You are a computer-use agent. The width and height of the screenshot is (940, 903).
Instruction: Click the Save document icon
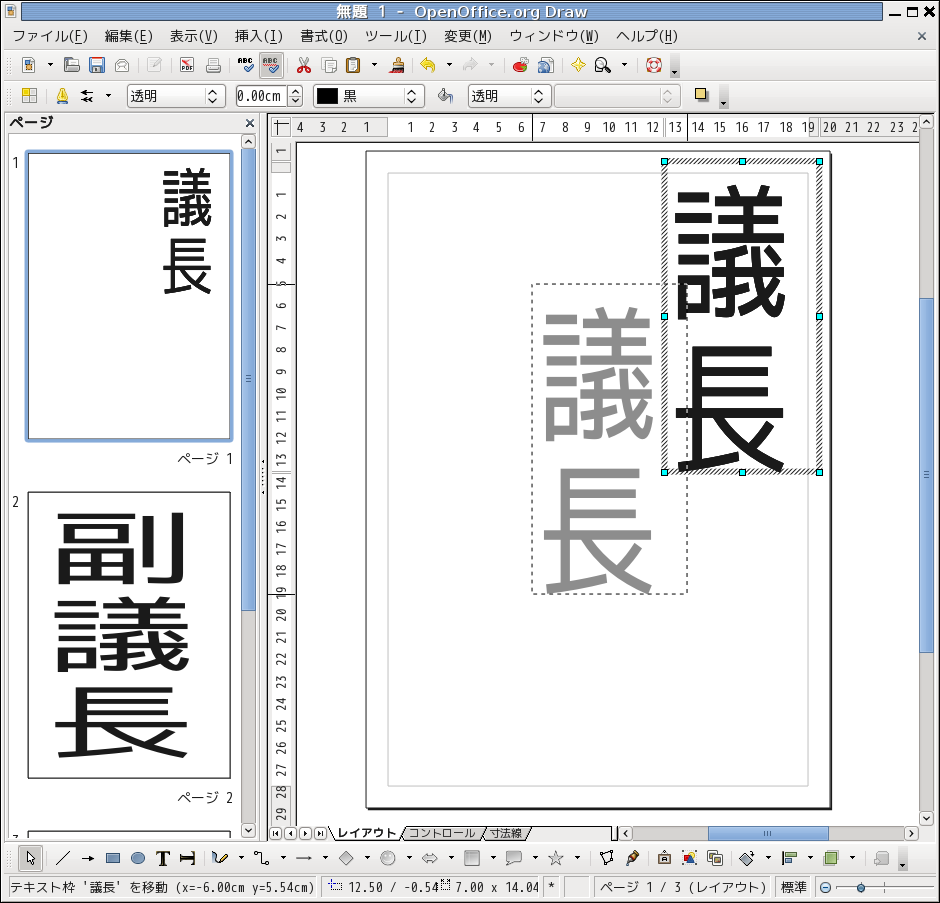click(97, 66)
